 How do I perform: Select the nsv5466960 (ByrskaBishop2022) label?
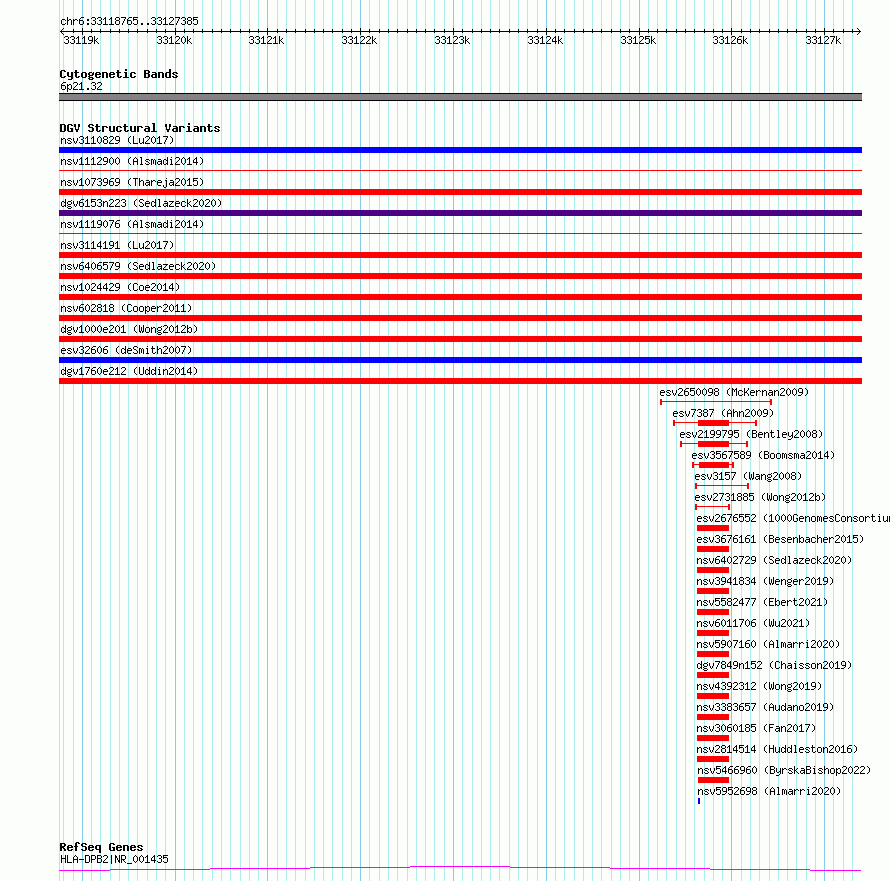point(784,770)
